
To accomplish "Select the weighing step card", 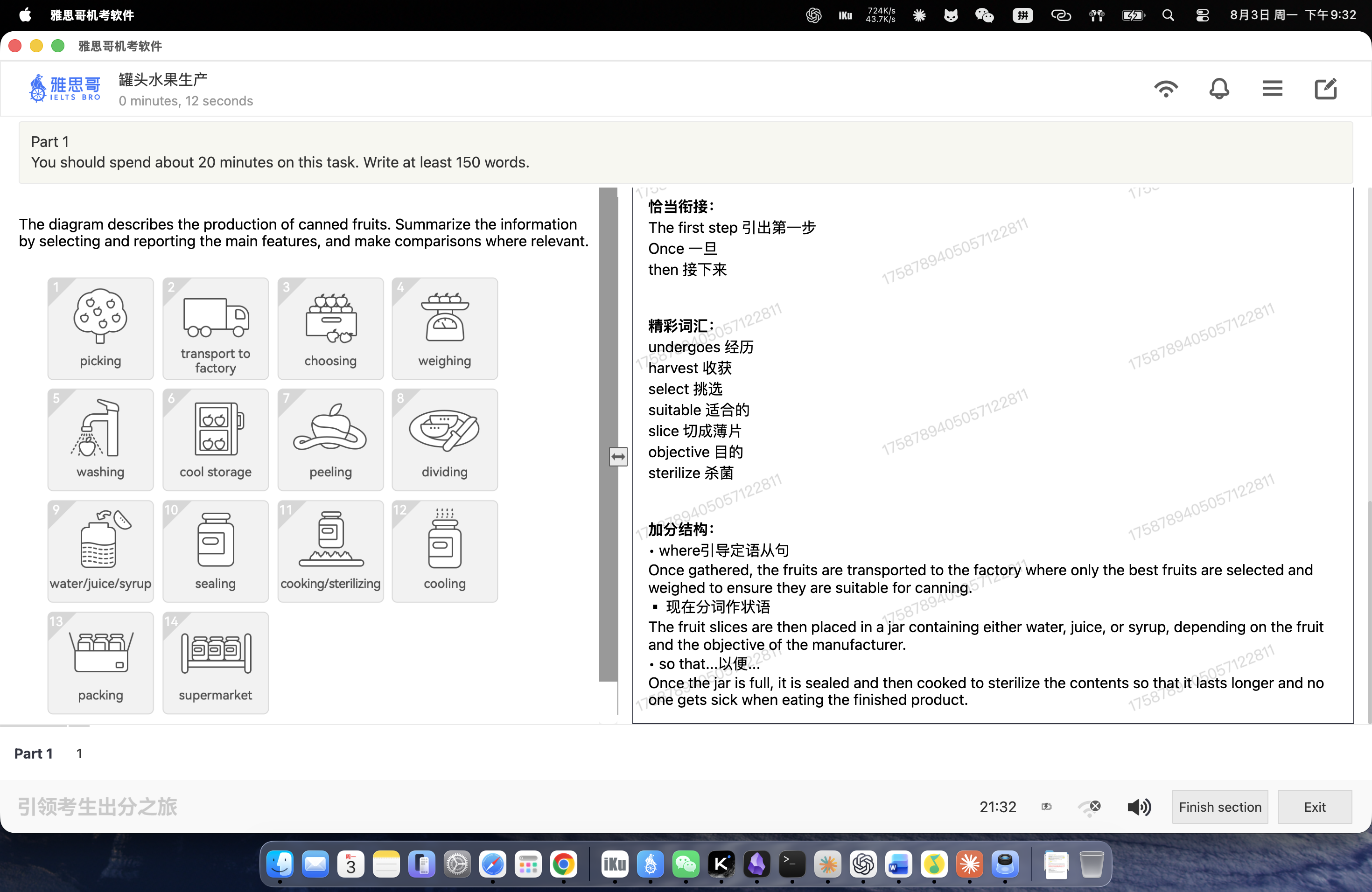I will [x=444, y=328].
